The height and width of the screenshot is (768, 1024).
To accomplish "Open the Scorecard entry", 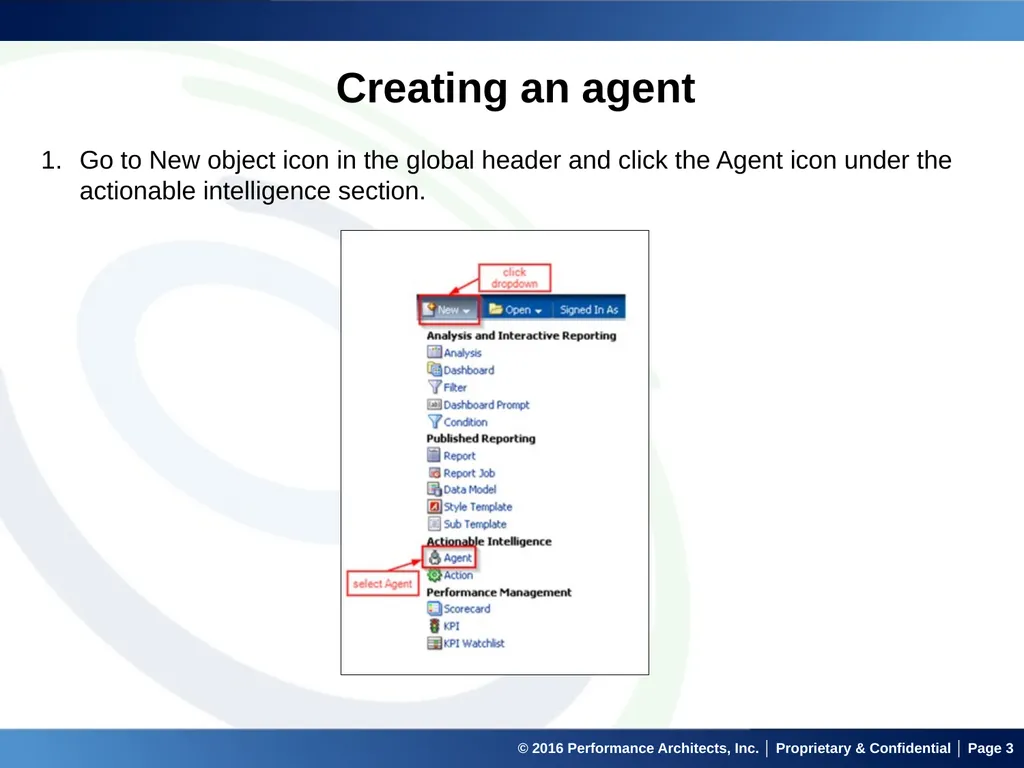I will click(x=467, y=609).
